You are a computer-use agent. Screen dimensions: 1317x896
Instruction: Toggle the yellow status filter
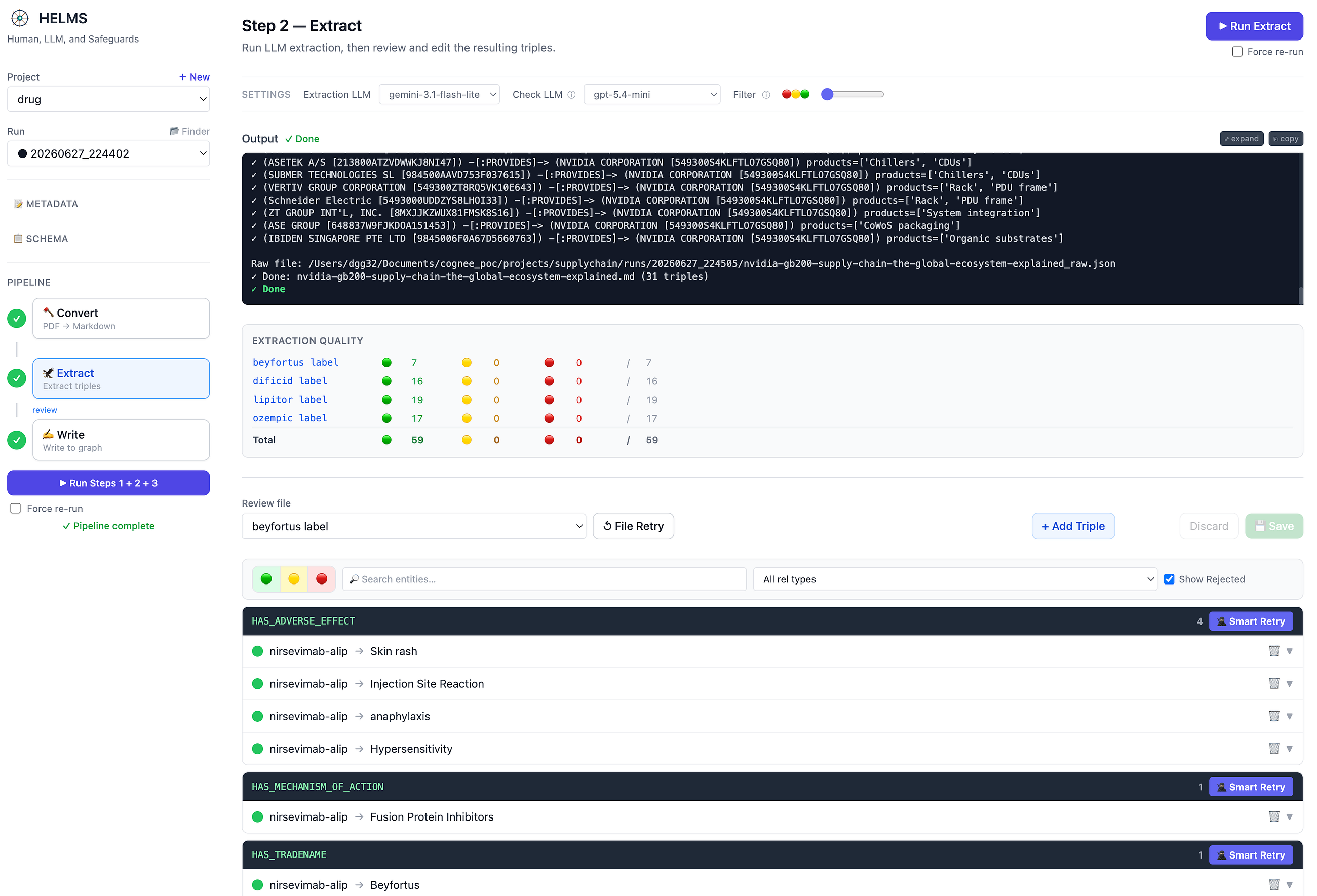294,579
